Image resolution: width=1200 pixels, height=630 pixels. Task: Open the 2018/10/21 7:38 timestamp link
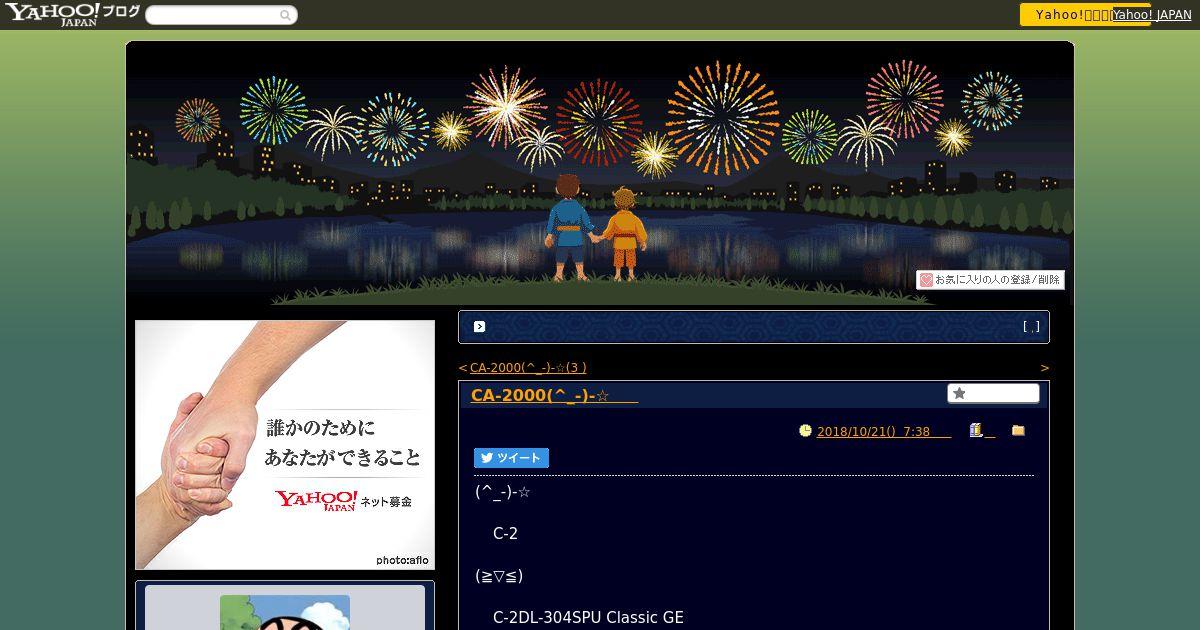[x=884, y=431]
